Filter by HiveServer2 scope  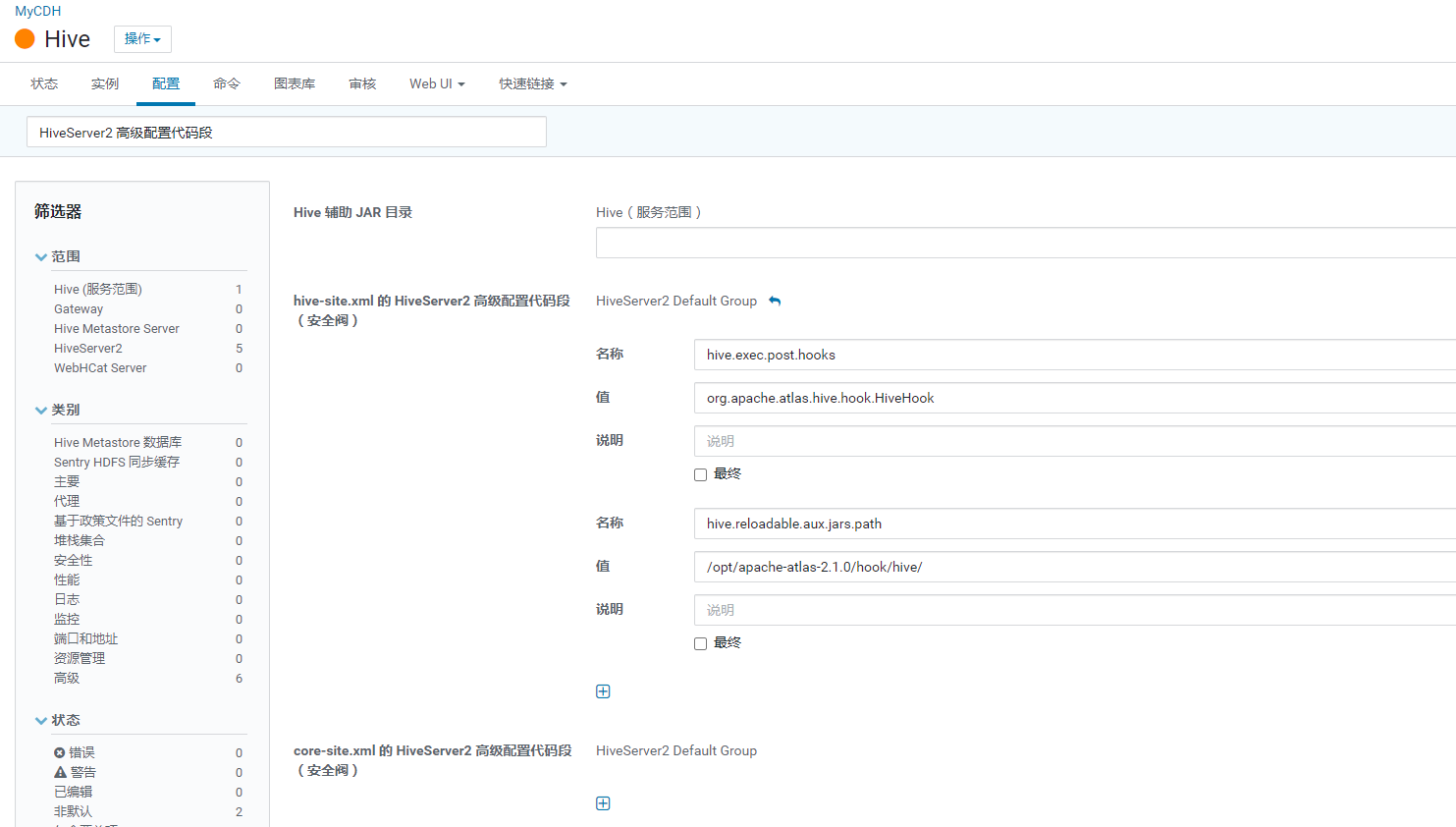tap(88, 348)
